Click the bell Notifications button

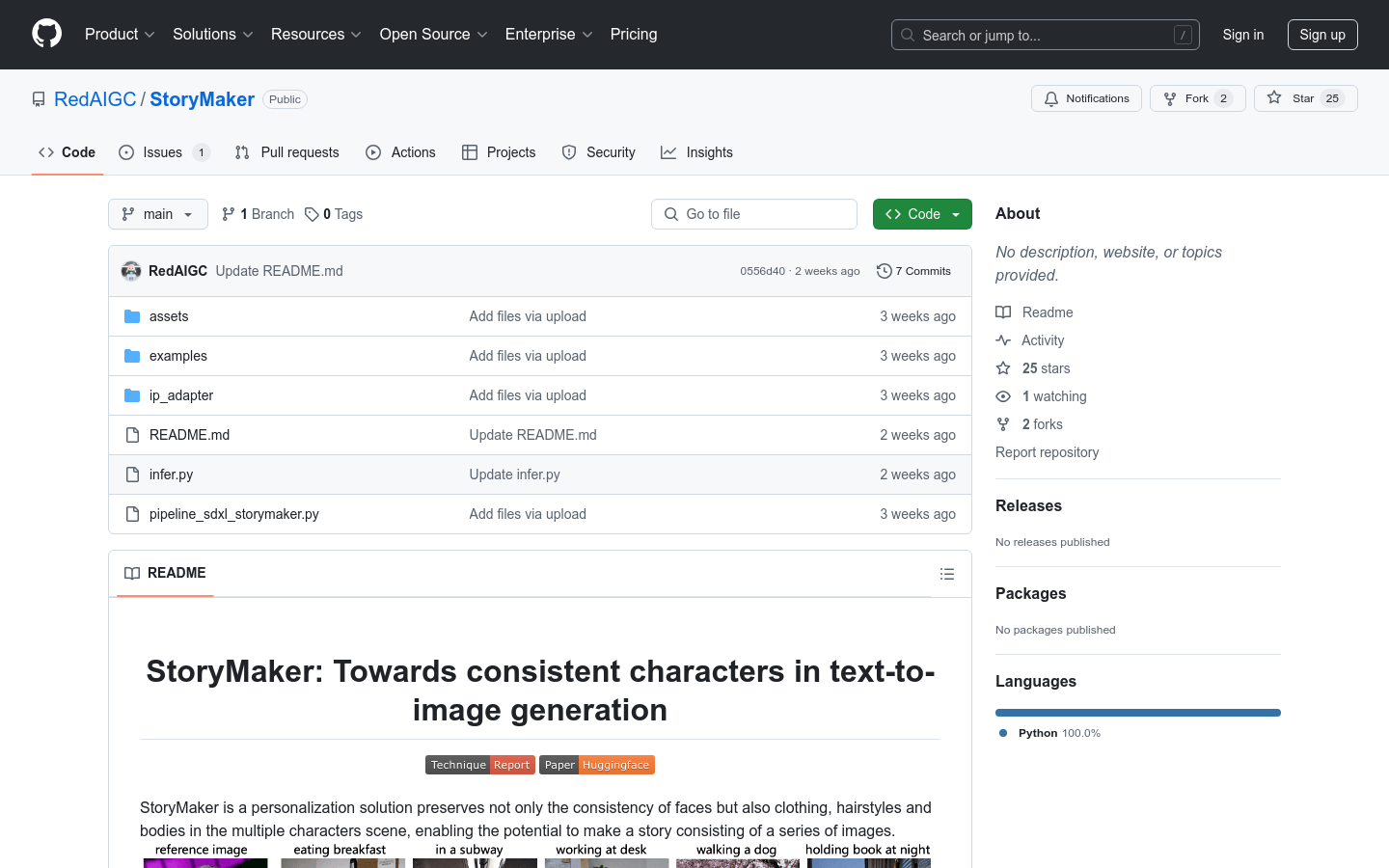pos(1086,98)
